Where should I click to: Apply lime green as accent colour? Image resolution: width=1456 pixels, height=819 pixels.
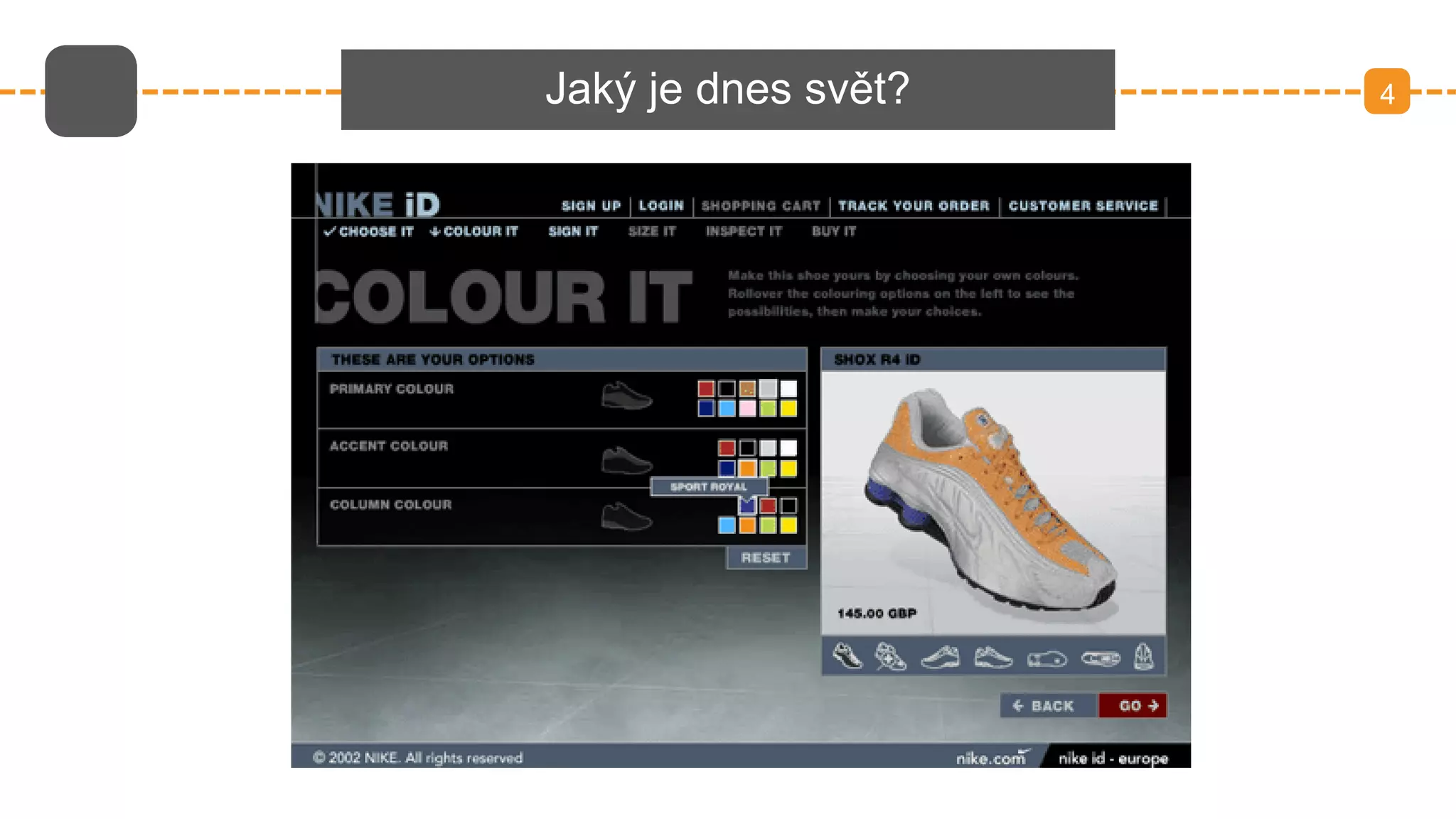pyautogui.click(x=768, y=468)
